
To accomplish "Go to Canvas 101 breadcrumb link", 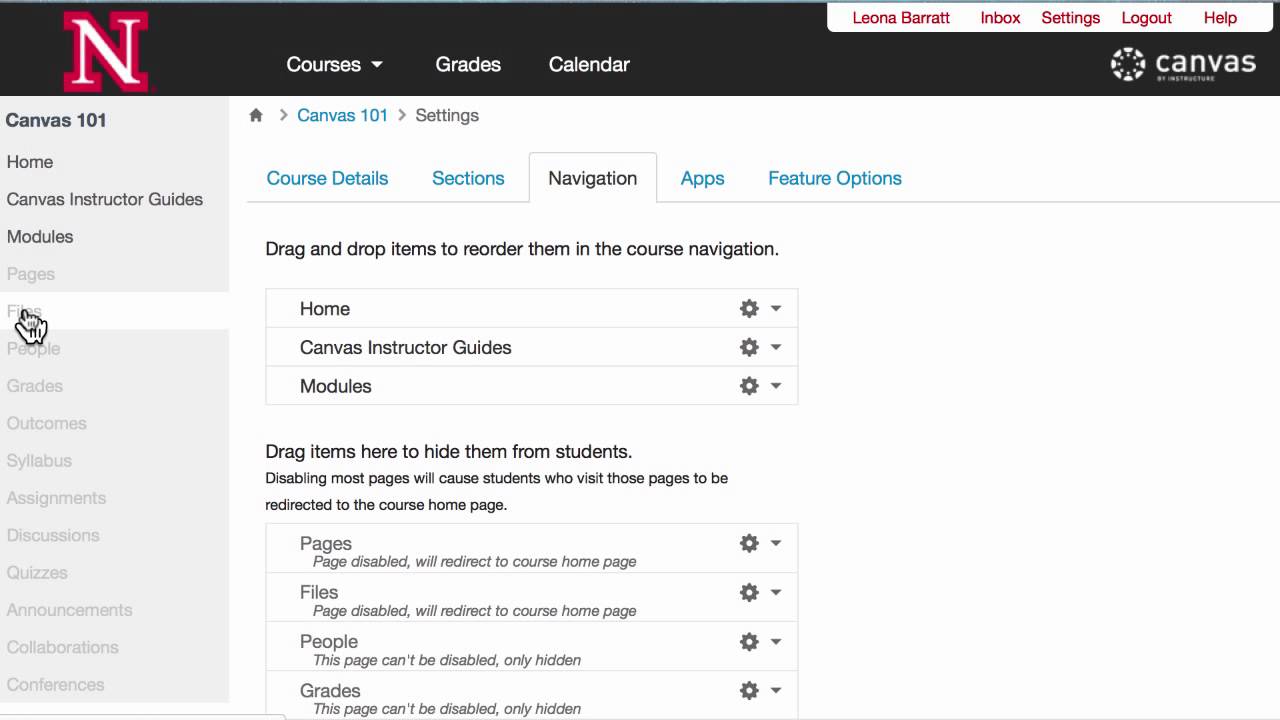I will click(342, 115).
